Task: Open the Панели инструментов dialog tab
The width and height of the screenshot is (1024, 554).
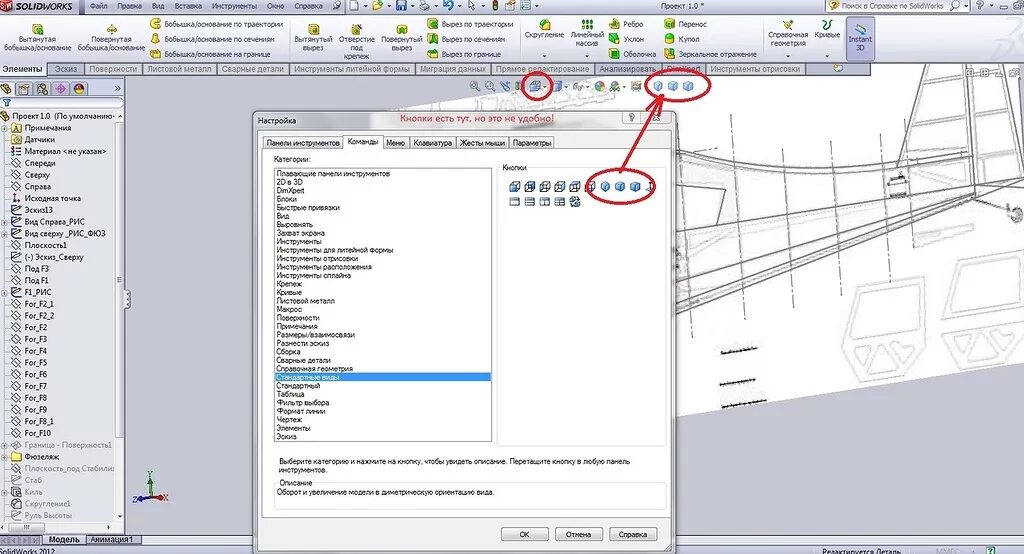Action: 303,142
